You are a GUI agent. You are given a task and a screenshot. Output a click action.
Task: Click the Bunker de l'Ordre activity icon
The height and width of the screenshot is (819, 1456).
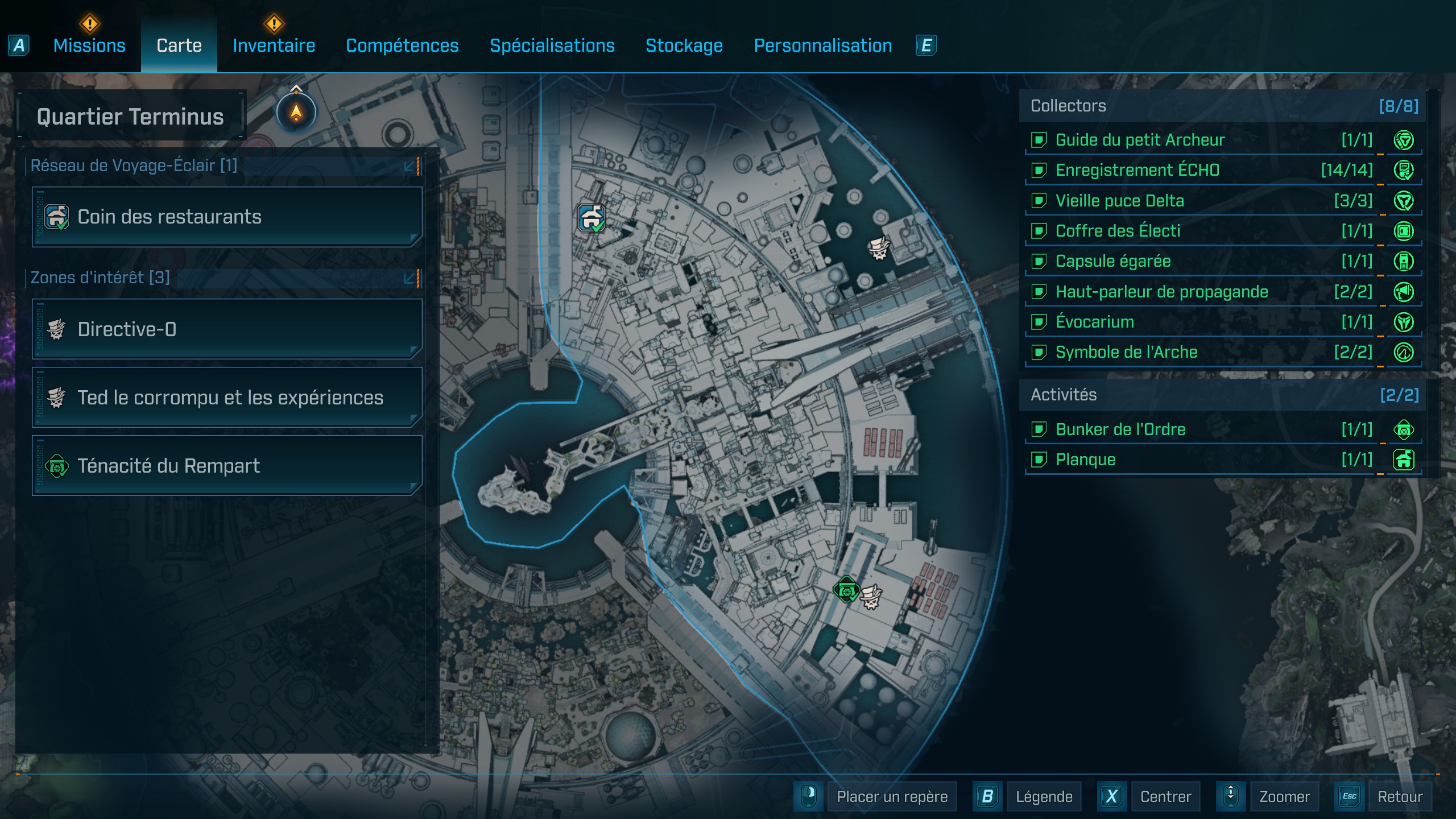pos(1404,429)
